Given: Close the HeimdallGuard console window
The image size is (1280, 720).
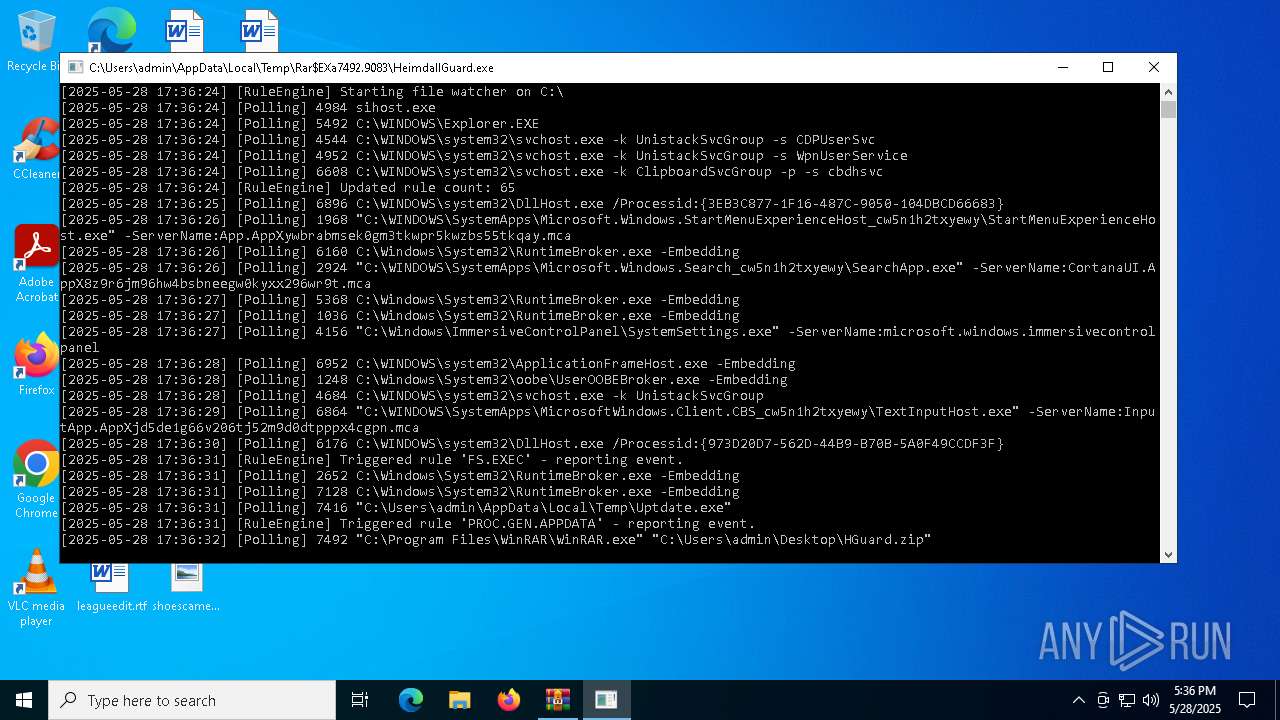Looking at the screenshot, I should click(x=1154, y=67).
